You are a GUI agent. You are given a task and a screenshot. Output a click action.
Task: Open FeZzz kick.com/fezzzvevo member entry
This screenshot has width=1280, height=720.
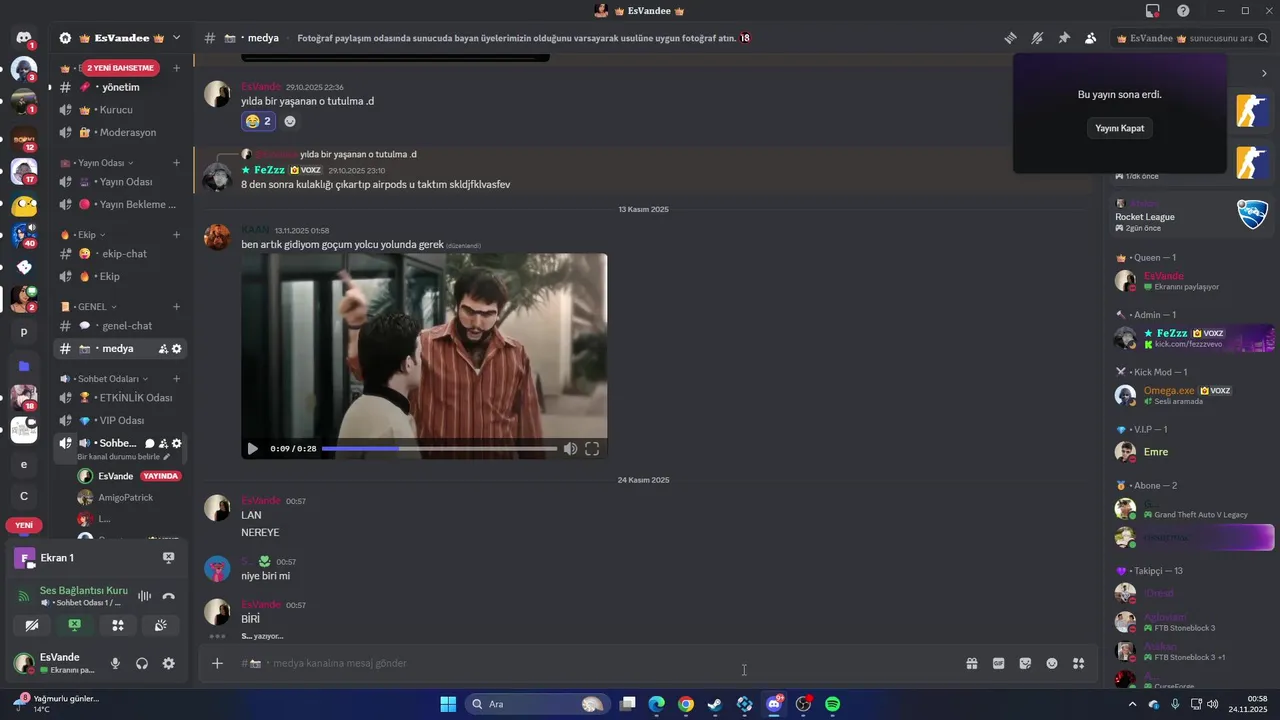1194,338
